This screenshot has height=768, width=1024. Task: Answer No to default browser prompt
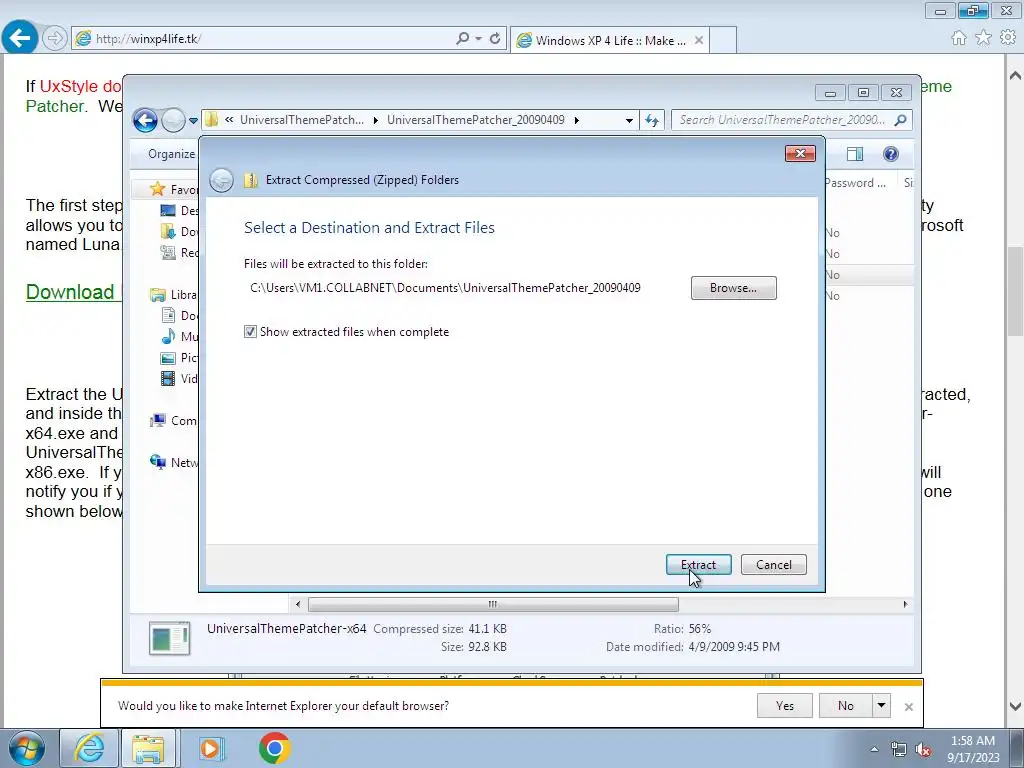845,705
